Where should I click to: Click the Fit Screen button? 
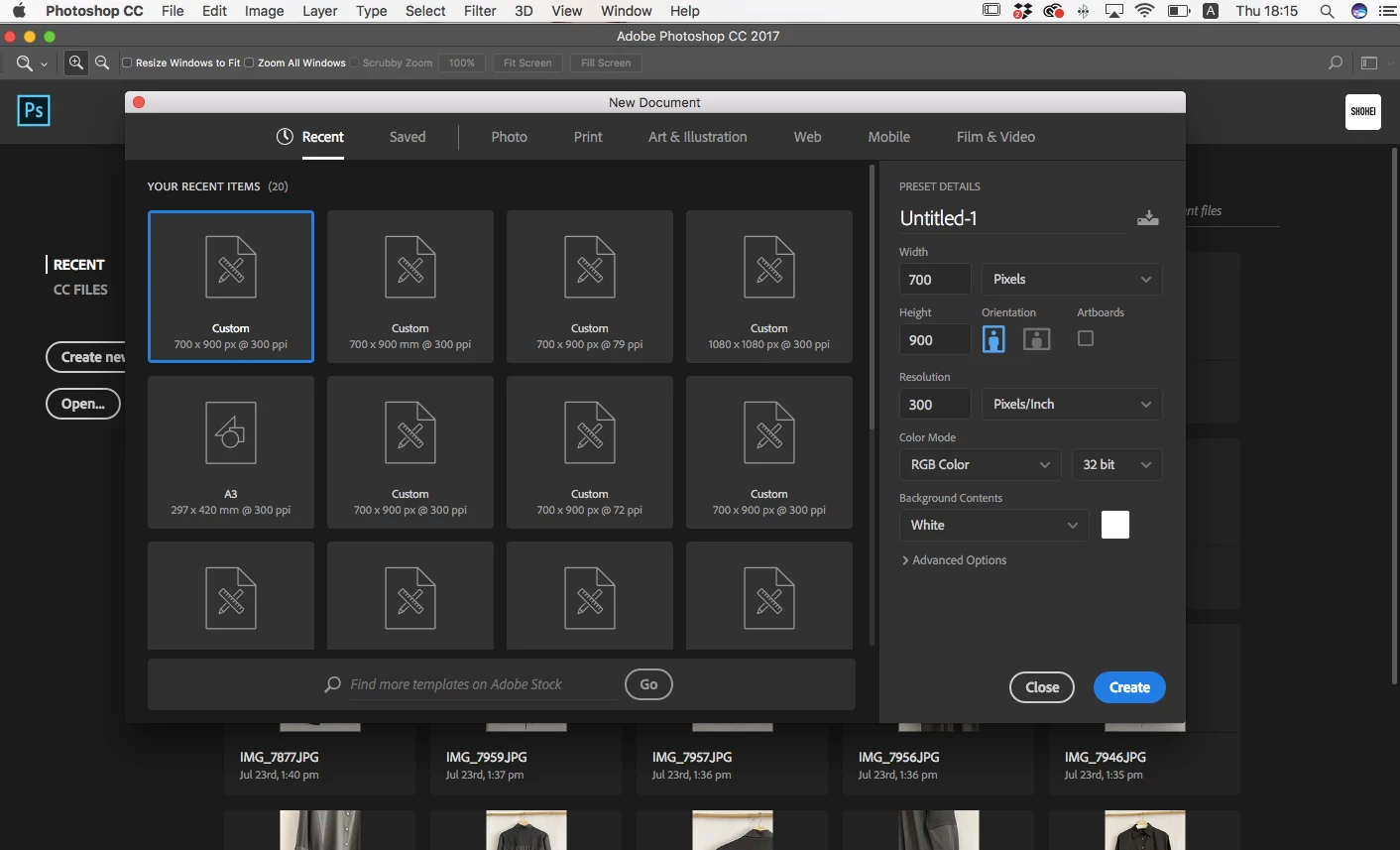pyautogui.click(x=527, y=62)
